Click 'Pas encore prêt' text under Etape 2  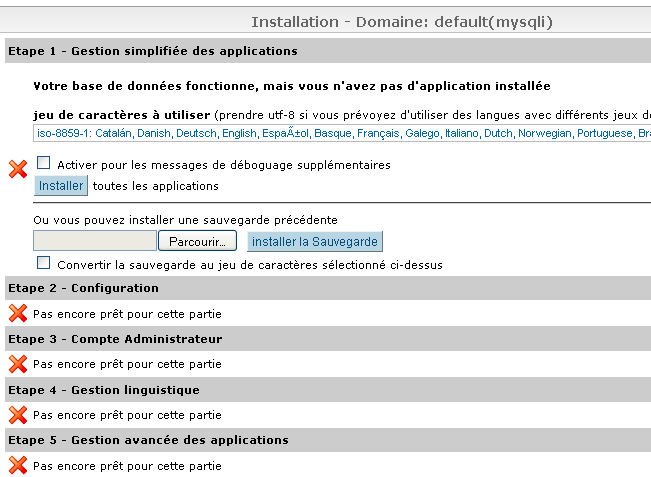[127, 314]
